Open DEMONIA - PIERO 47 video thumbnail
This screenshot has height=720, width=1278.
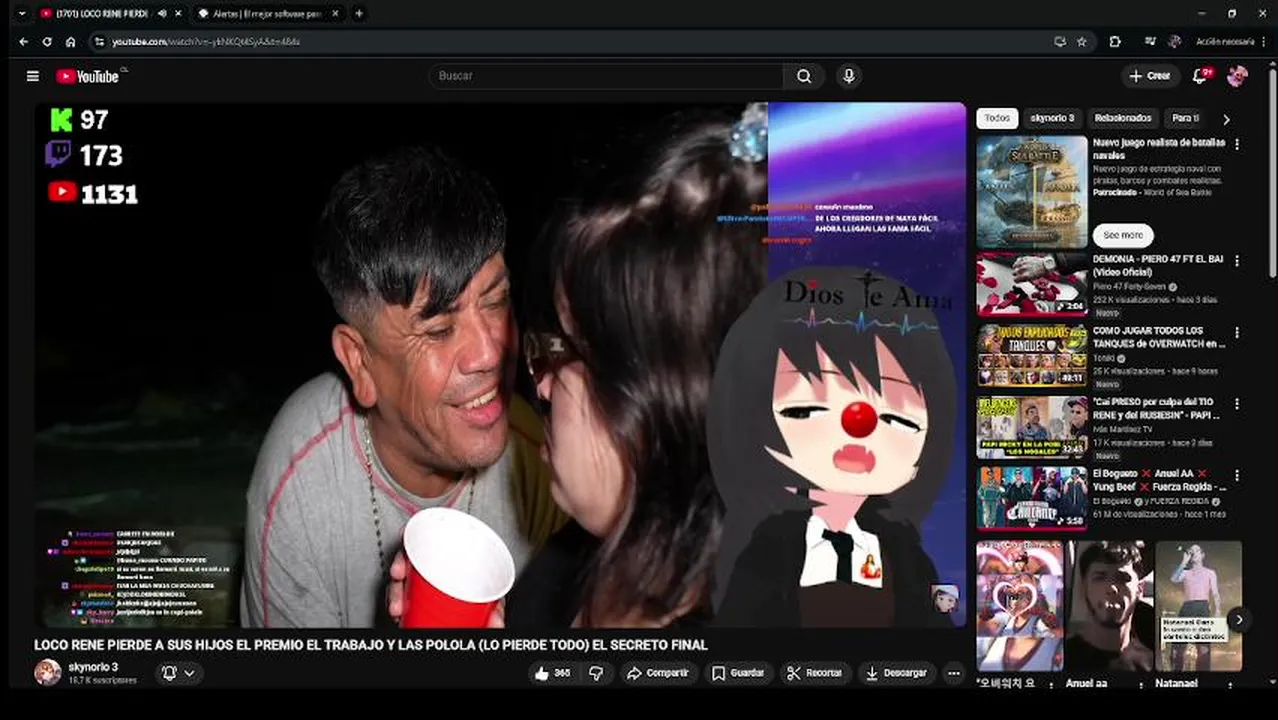[x=1031, y=284]
